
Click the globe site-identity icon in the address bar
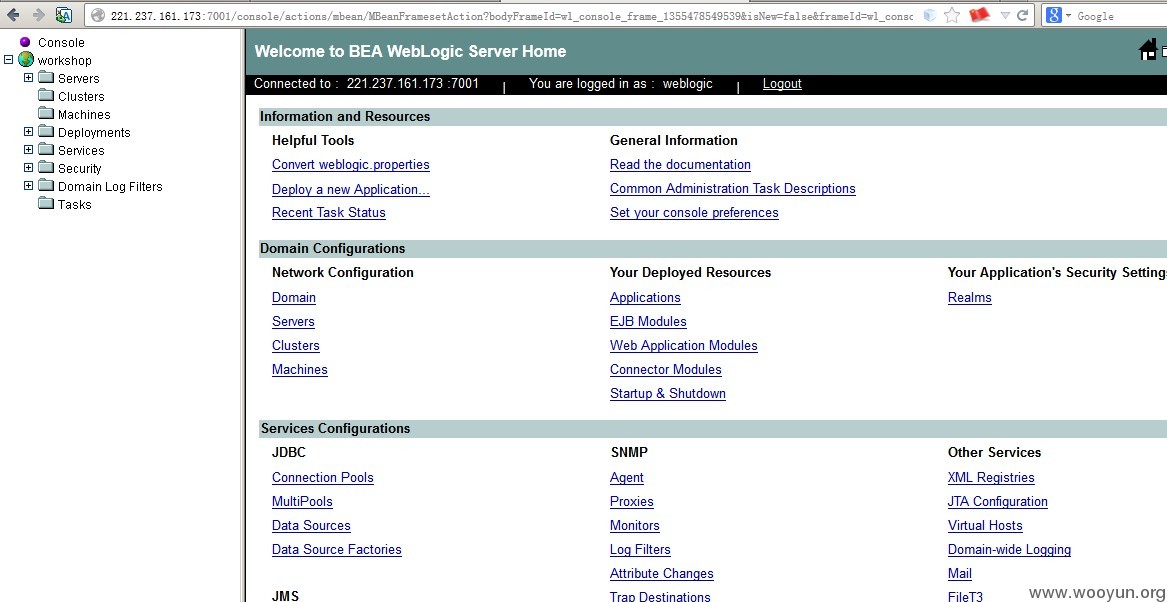click(97, 16)
